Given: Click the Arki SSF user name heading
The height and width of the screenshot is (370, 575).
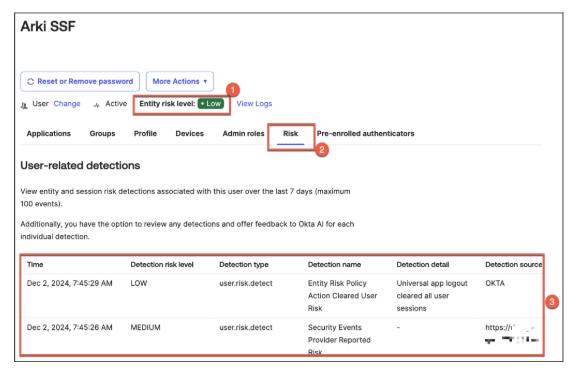Looking at the screenshot, I should point(48,26).
